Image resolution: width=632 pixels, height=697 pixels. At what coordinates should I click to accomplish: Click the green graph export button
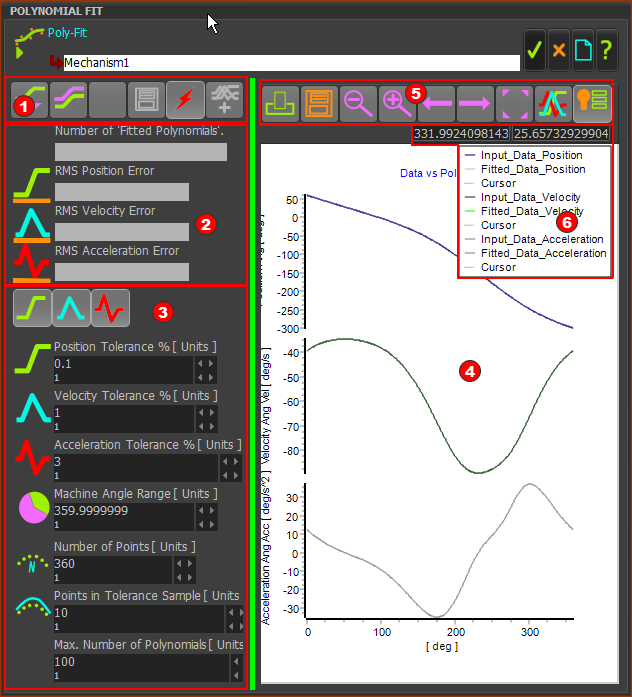(x=280, y=104)
